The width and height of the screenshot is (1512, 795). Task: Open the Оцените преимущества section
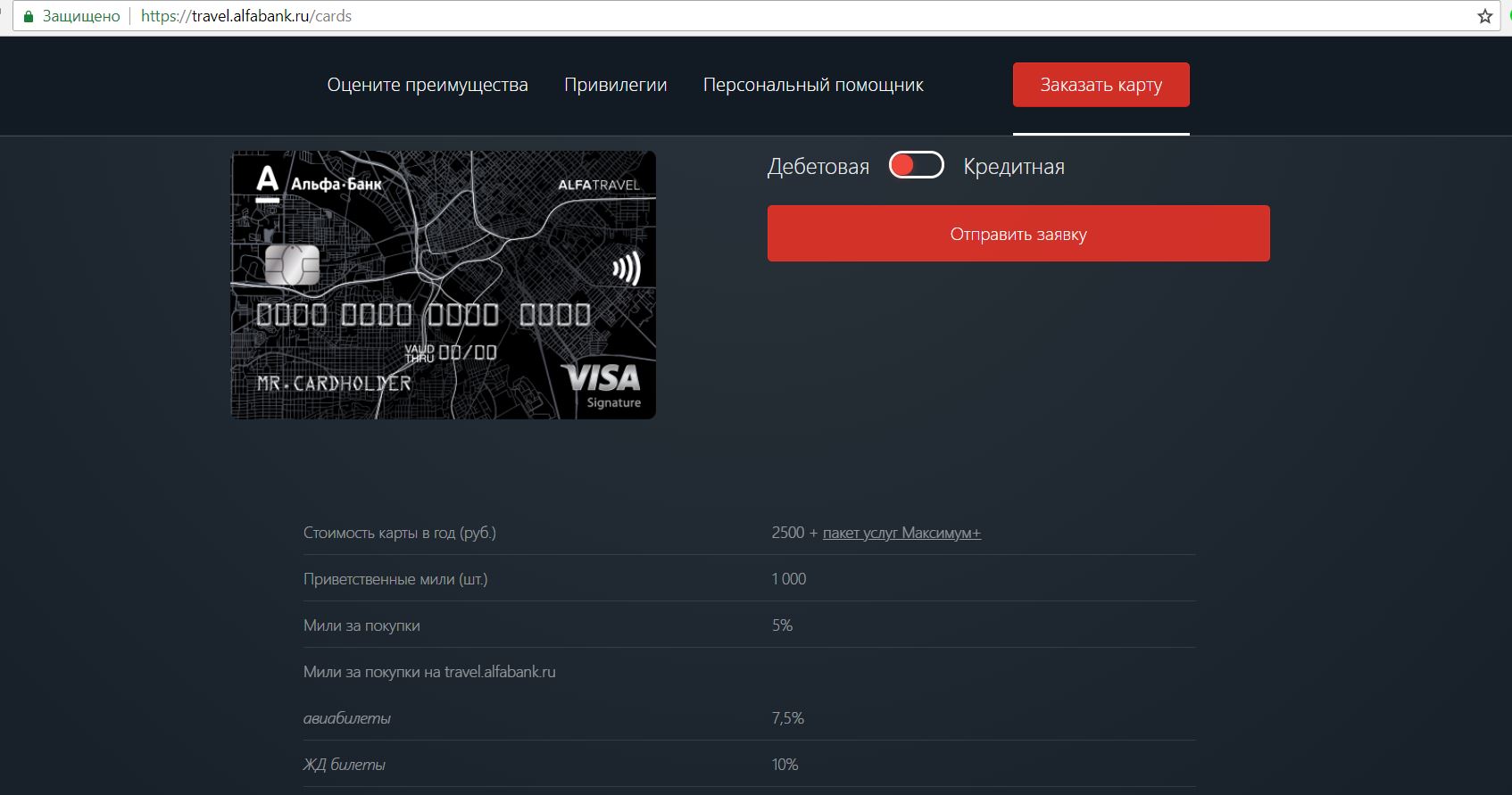coord(427,85)
